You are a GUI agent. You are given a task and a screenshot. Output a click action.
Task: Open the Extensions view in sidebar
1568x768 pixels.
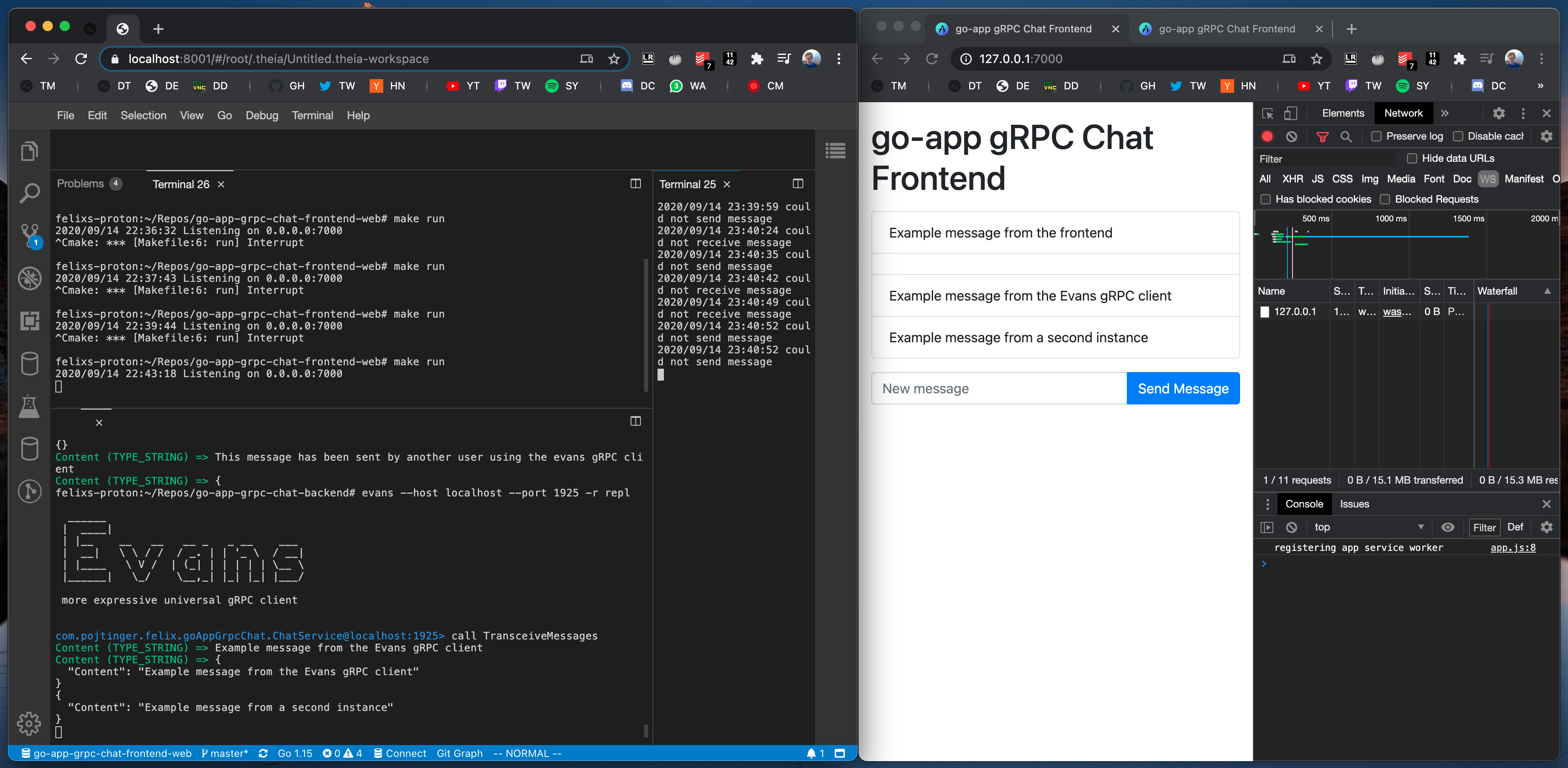point(29,321)
